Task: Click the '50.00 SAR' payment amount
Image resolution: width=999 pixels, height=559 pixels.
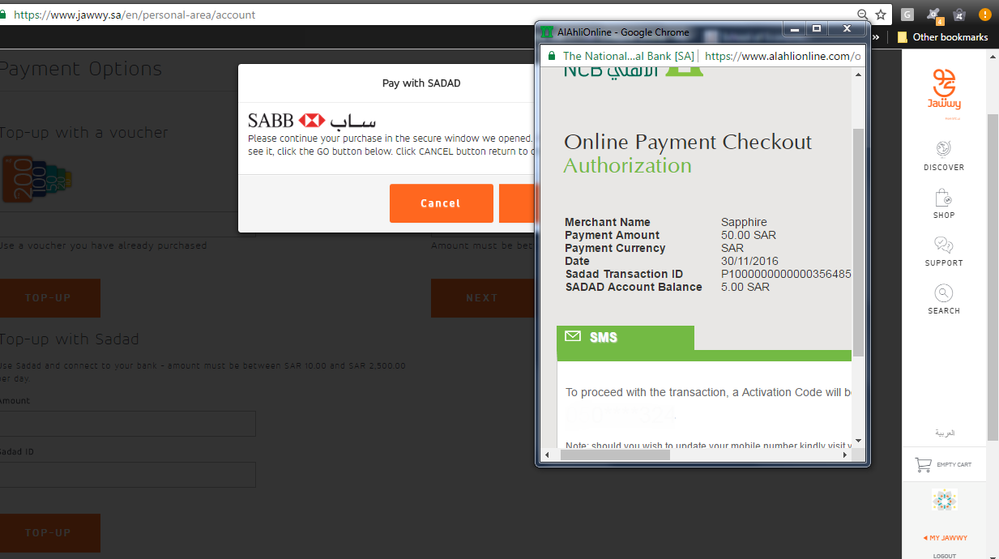Action: [749, 235]
